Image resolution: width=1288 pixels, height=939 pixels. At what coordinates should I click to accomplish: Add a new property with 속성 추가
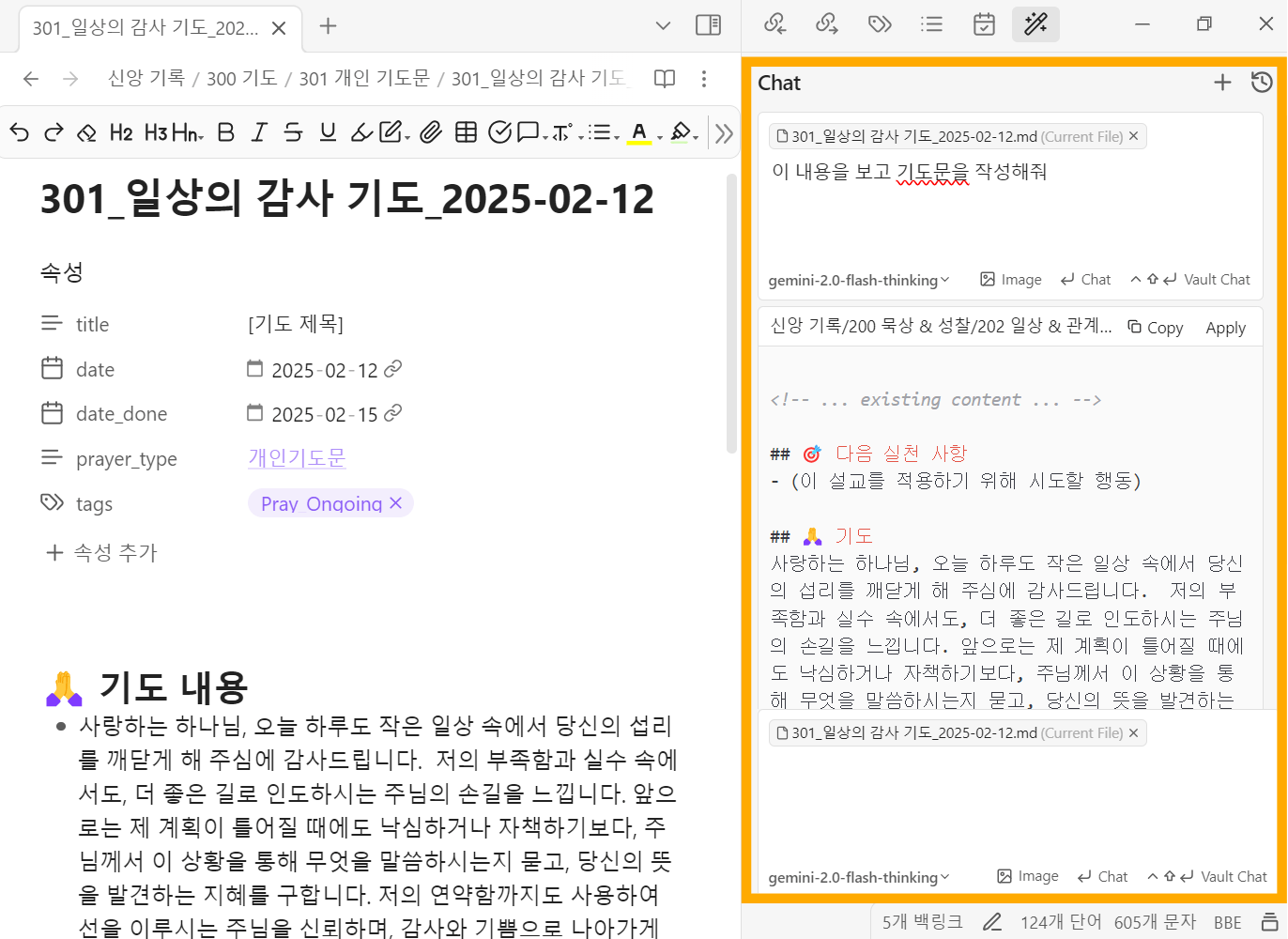(x=101, y=553)
